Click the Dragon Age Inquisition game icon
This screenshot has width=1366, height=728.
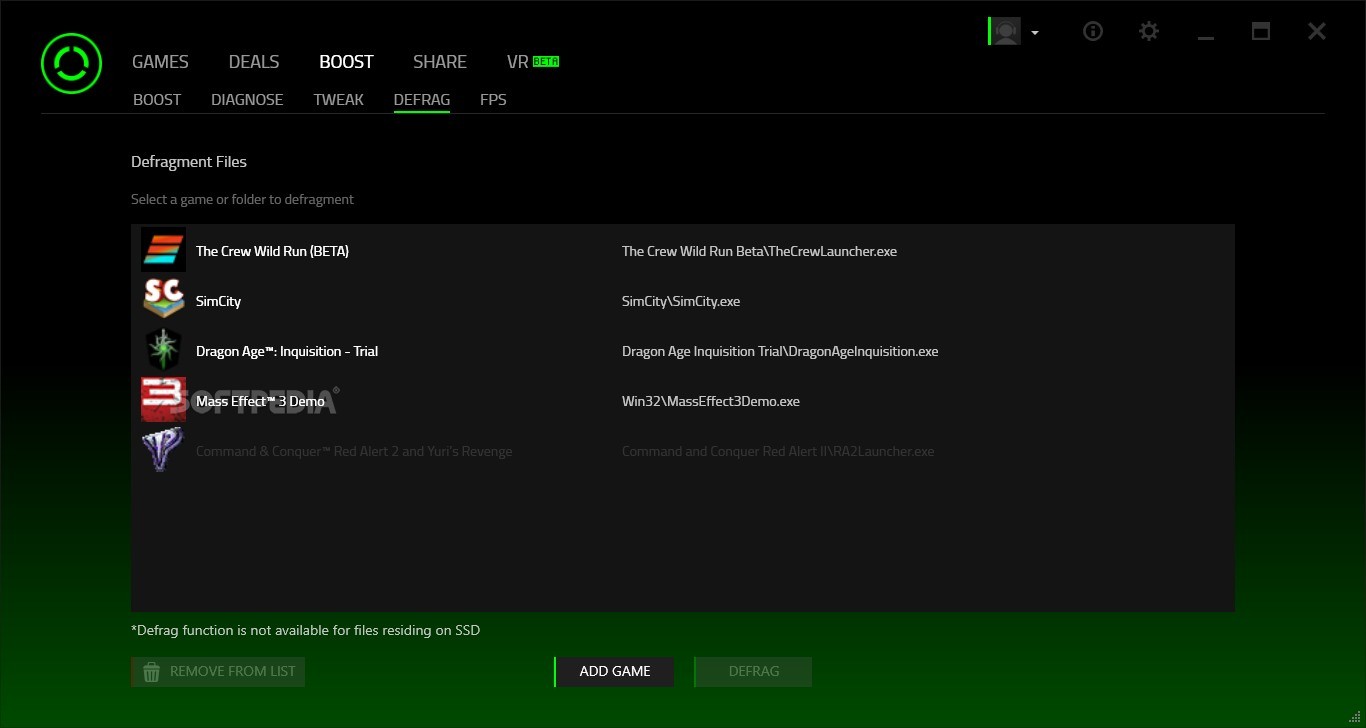(163, 350)
